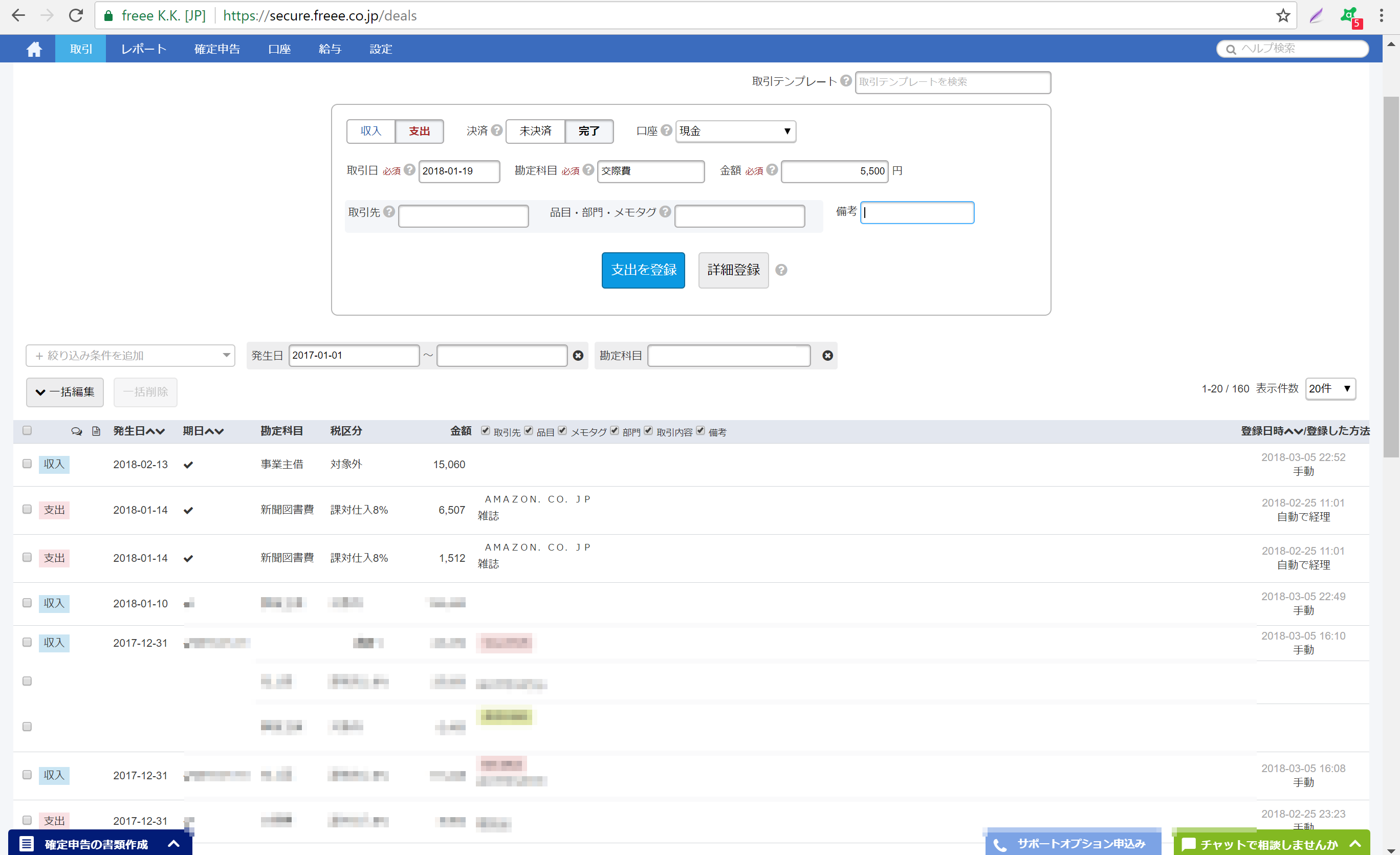The image size is (1400, 855).
Task: Open the 表示件数 20件 dropdown
Action: tap(1330, 389)
